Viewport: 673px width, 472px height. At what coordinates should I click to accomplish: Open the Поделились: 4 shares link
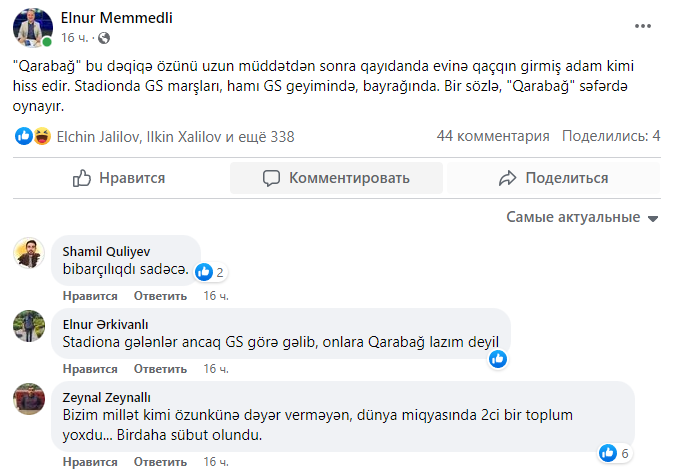click(610, 136)
